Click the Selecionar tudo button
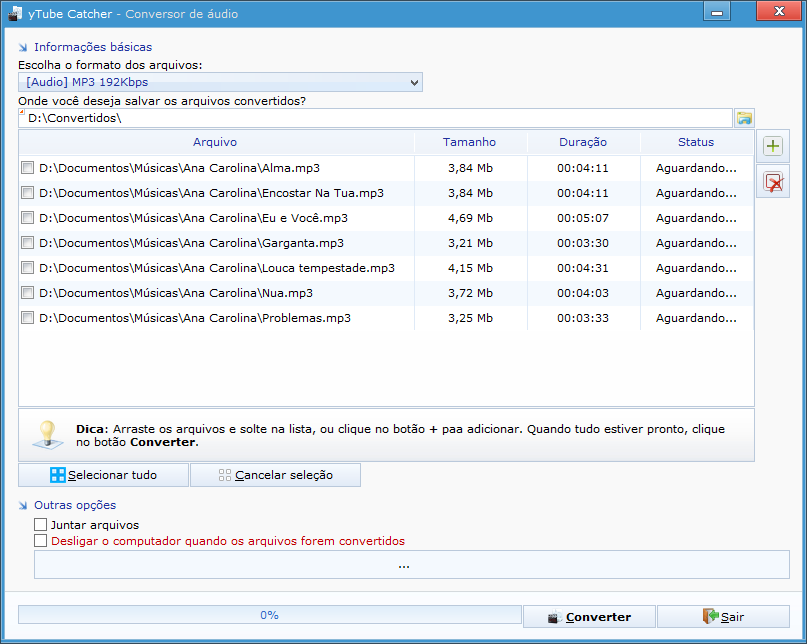Screen dimensions: 807x644 pyautogui.click(x=103, y=475)
